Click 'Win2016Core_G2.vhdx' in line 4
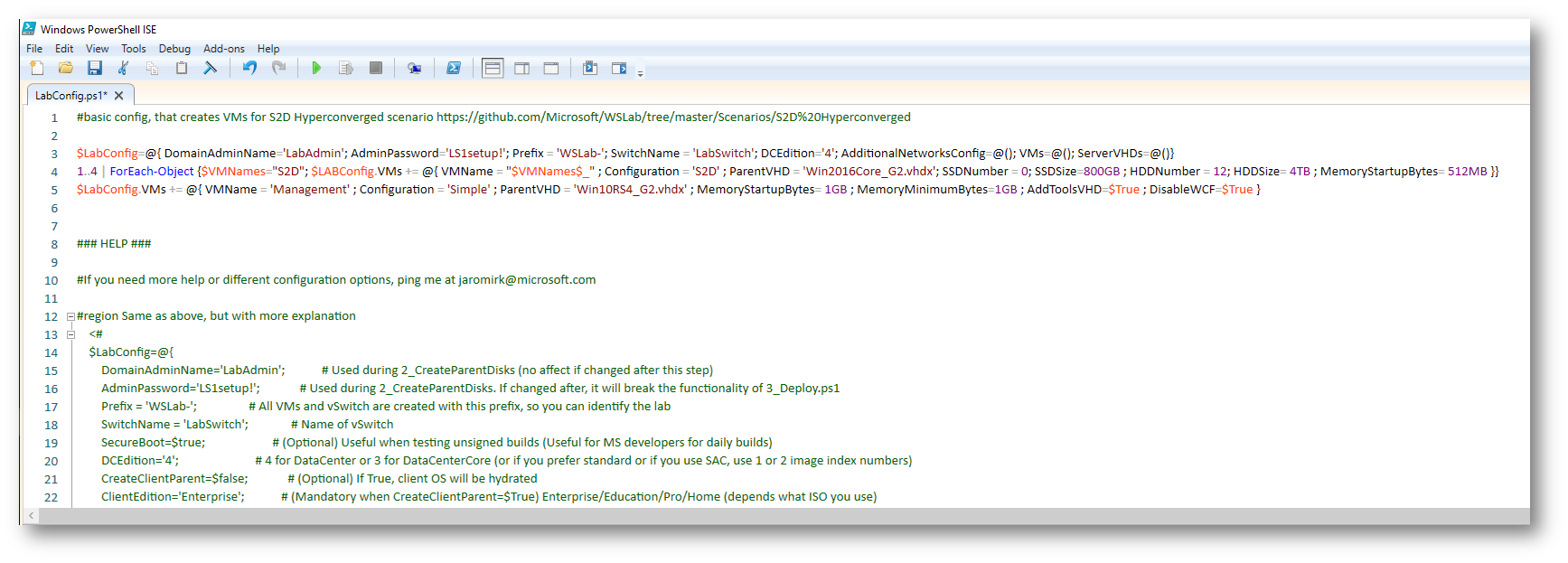This screenshot has width=1568, height=563. (869, 172)
